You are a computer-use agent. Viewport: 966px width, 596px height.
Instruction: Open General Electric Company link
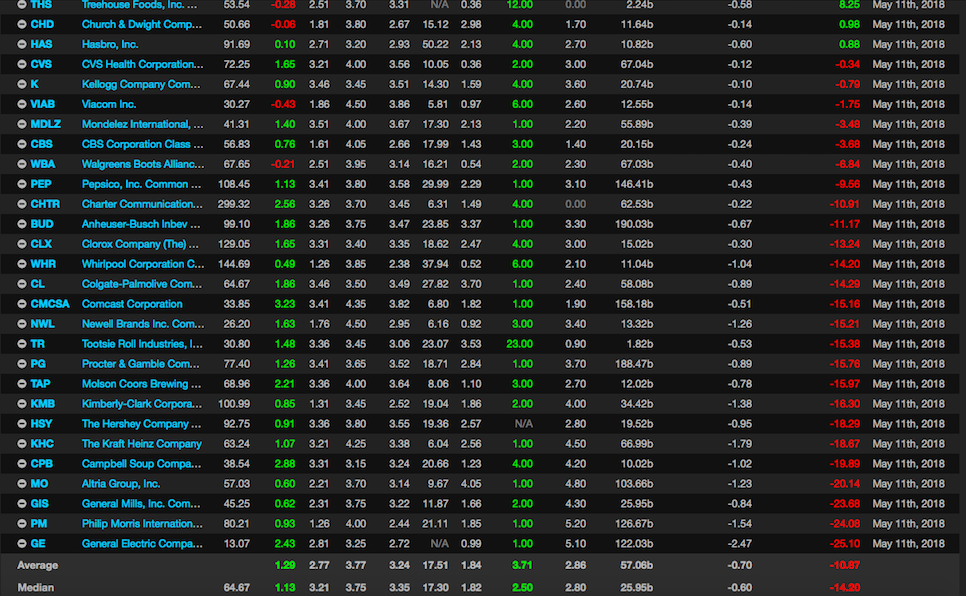point(142,544)
